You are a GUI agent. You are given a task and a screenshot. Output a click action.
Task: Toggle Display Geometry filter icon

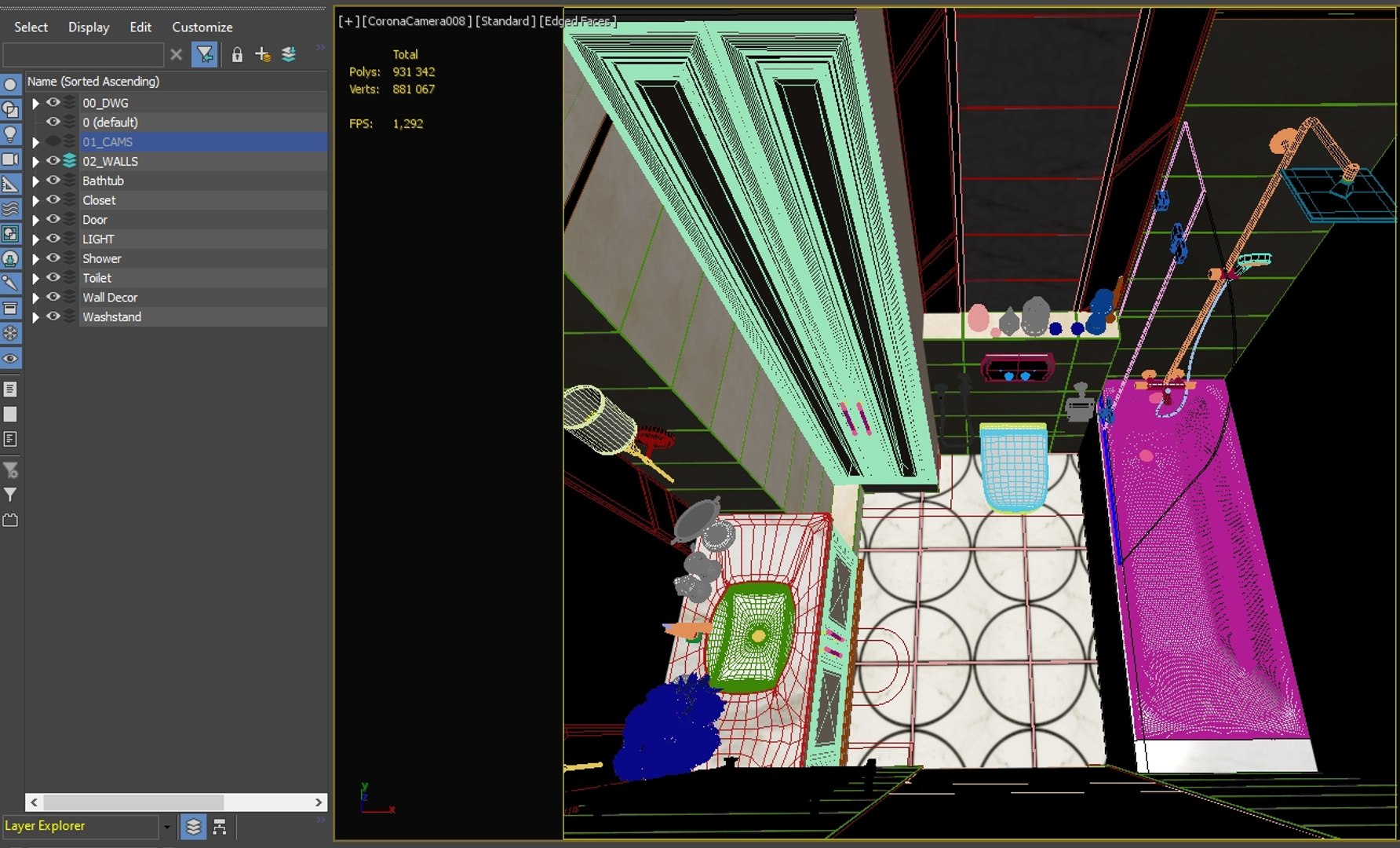coord(10,84)
